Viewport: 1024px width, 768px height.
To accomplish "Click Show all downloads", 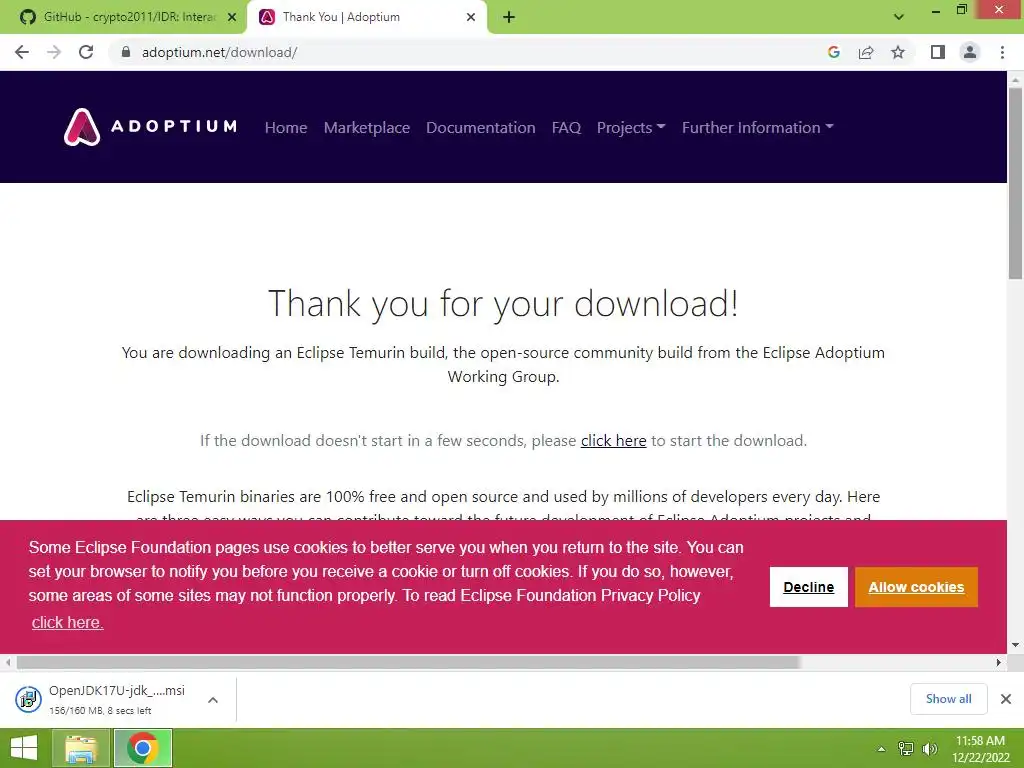I will tap(948, 699).
